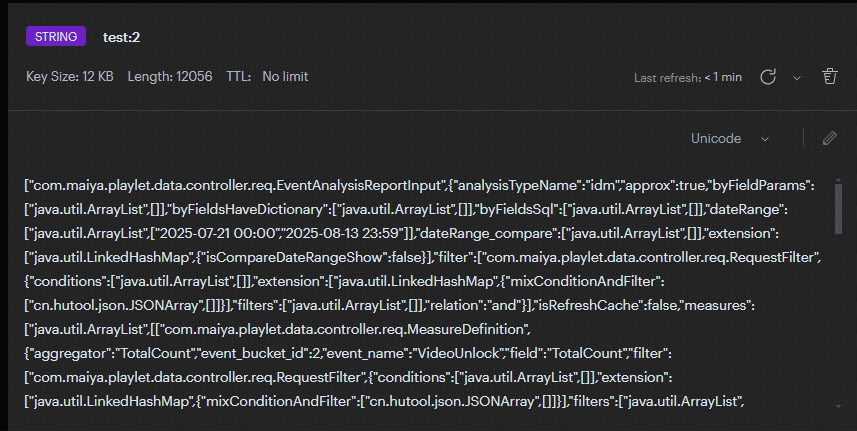The image size is (857, 431).
Task: Click "dateRange_compare" in the value text
Action: tap(486, 234)
